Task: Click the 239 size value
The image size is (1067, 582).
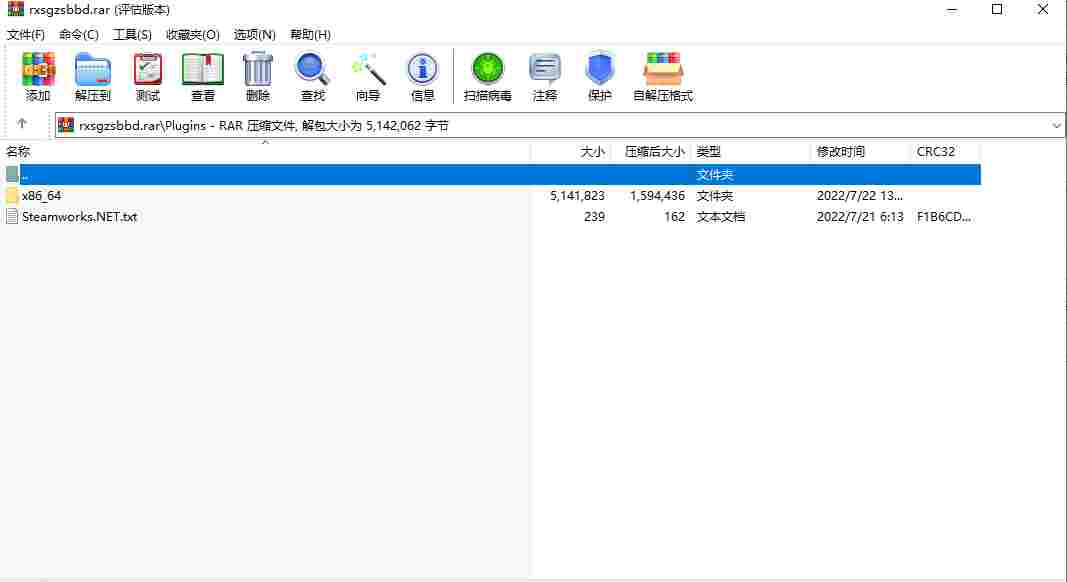Action: point(594,216)
